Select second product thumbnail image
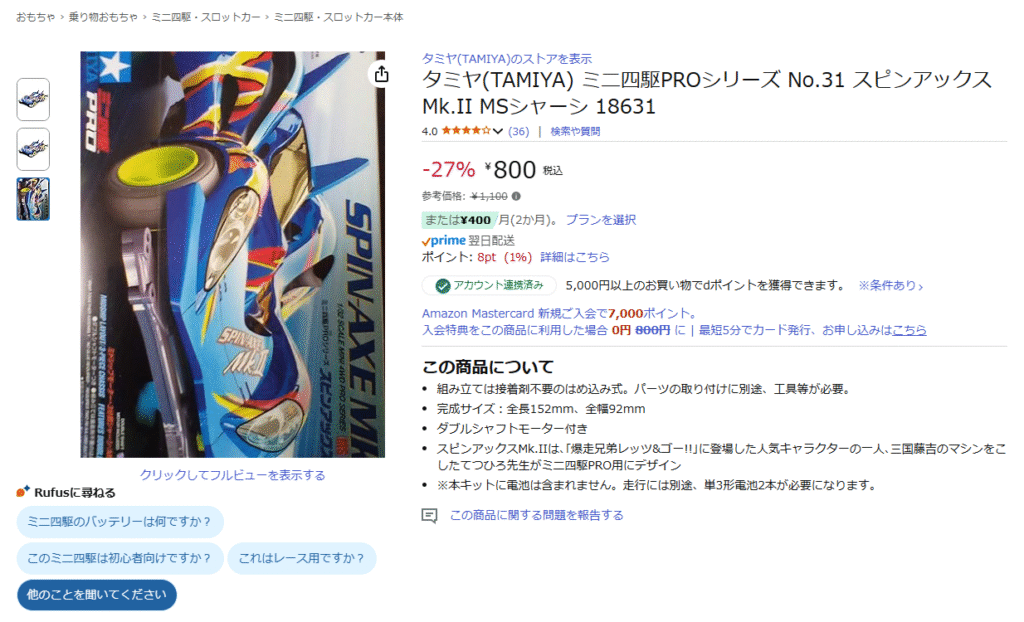The width and height of the screenshot is (1024, 622). click(33, 149)
